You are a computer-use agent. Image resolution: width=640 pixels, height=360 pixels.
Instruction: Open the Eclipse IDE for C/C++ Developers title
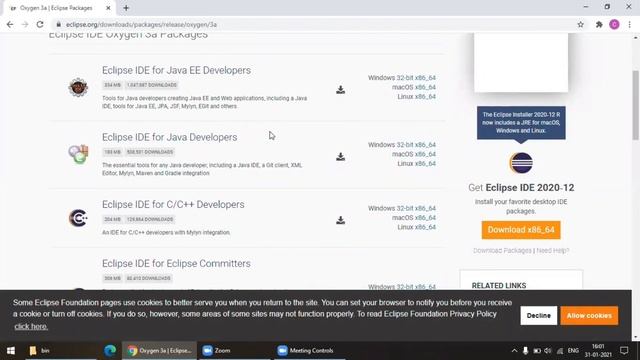pyautogui.click(x=173, y=204)
